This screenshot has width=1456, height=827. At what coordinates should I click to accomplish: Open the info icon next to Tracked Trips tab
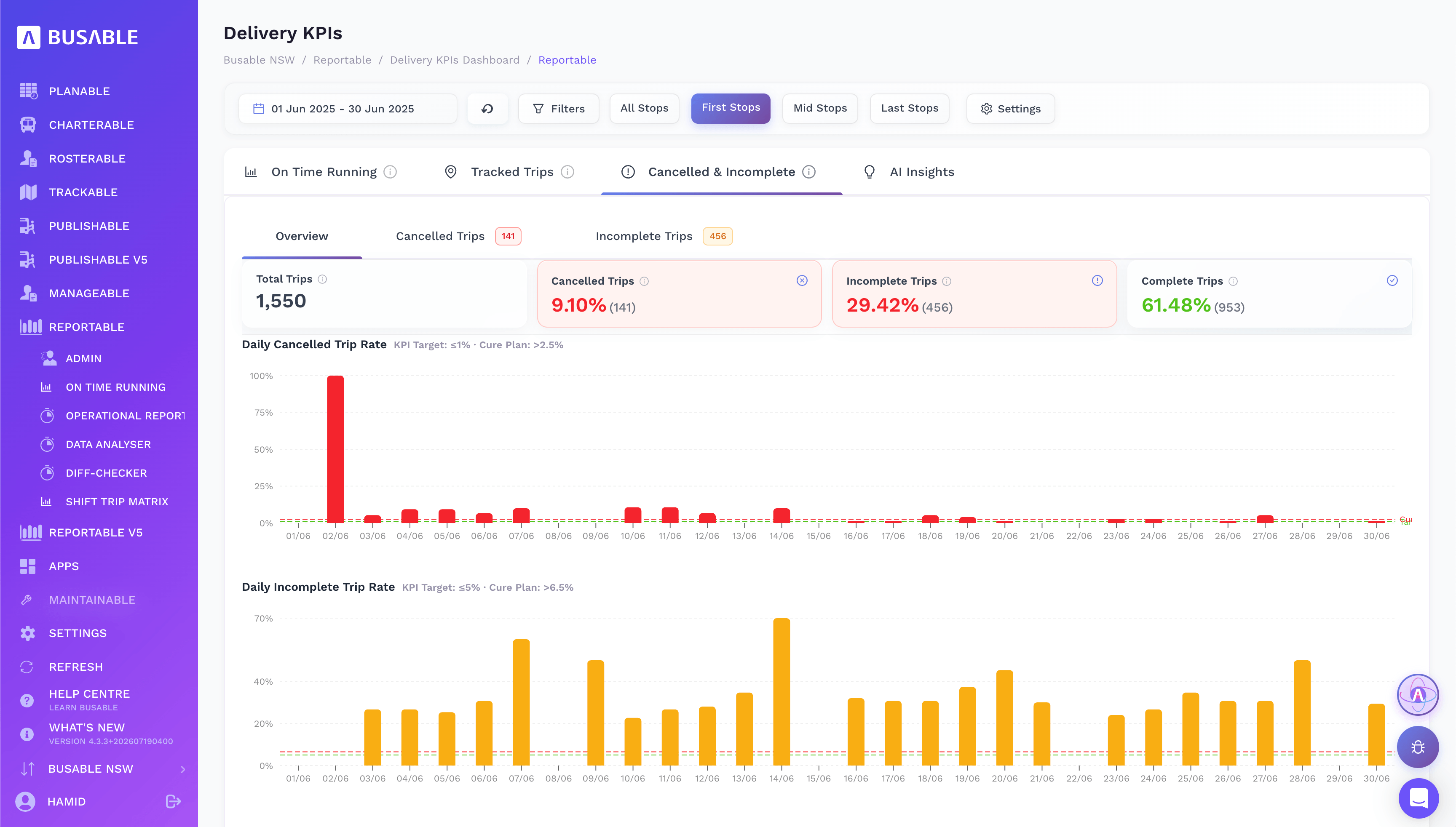567,171
